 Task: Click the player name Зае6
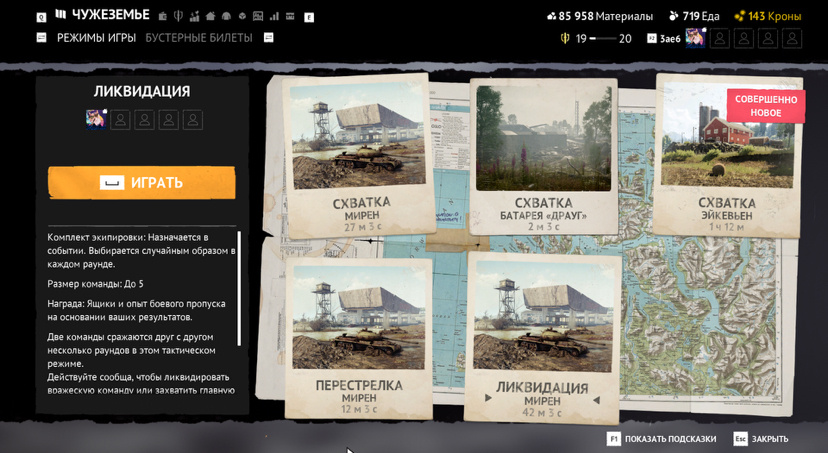pos(670,39)
